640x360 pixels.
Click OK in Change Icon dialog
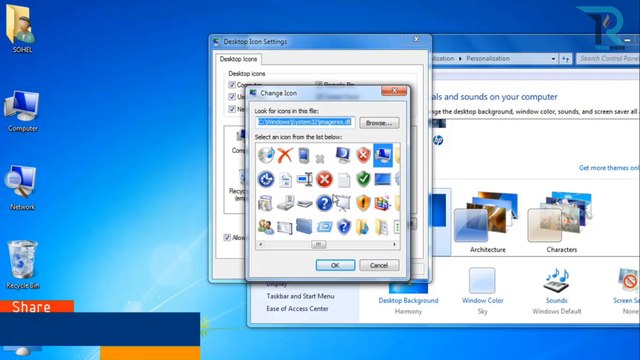point(335,265)
